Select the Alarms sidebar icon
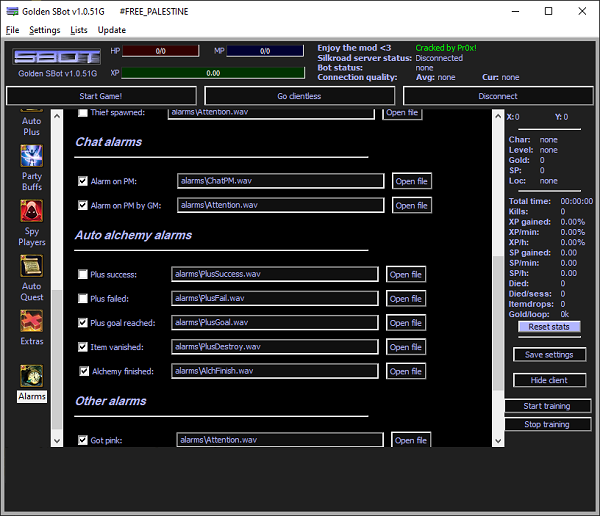This screenshot has width=600, height=516. pos(32,376)
